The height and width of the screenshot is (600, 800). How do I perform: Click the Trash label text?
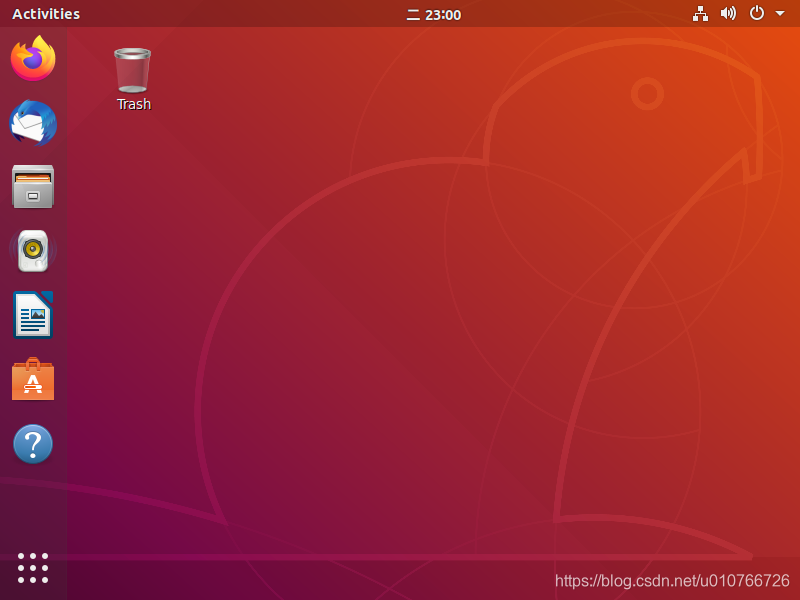pos(134,104)
